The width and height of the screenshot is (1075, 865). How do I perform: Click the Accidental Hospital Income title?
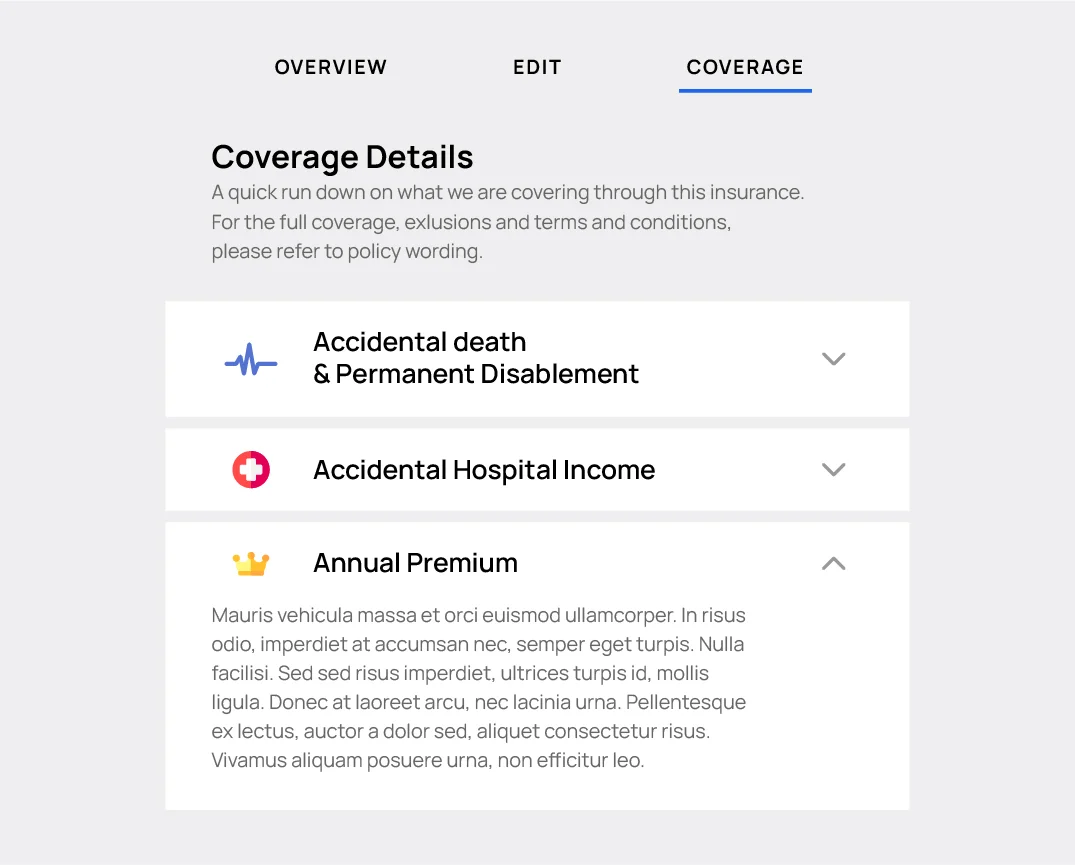[x=484, y=470]
